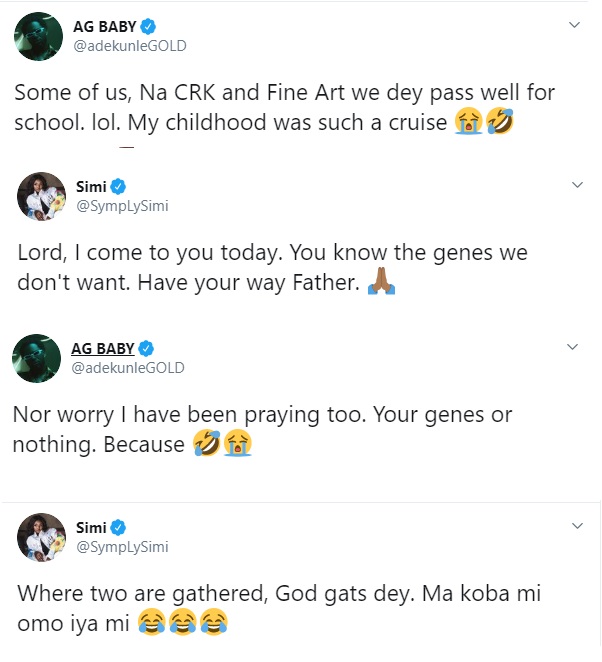Click AG BABY name on the CRK tweet

[103, 25]
